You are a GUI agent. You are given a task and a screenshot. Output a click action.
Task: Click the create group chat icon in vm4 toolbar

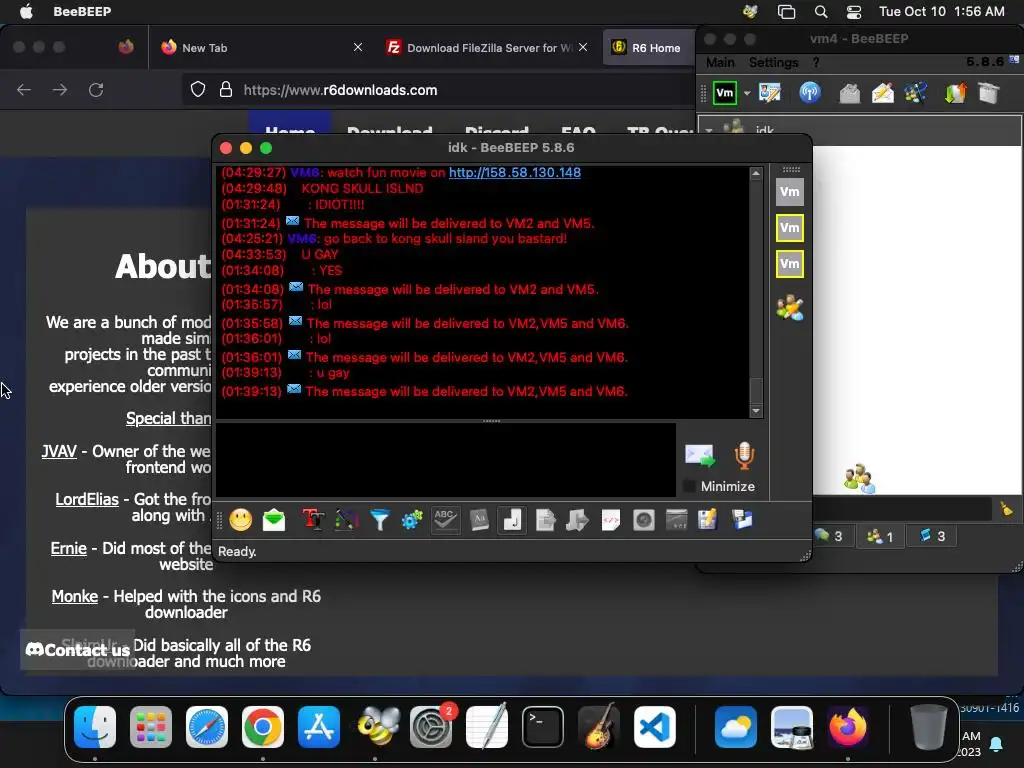coord(916,93)
